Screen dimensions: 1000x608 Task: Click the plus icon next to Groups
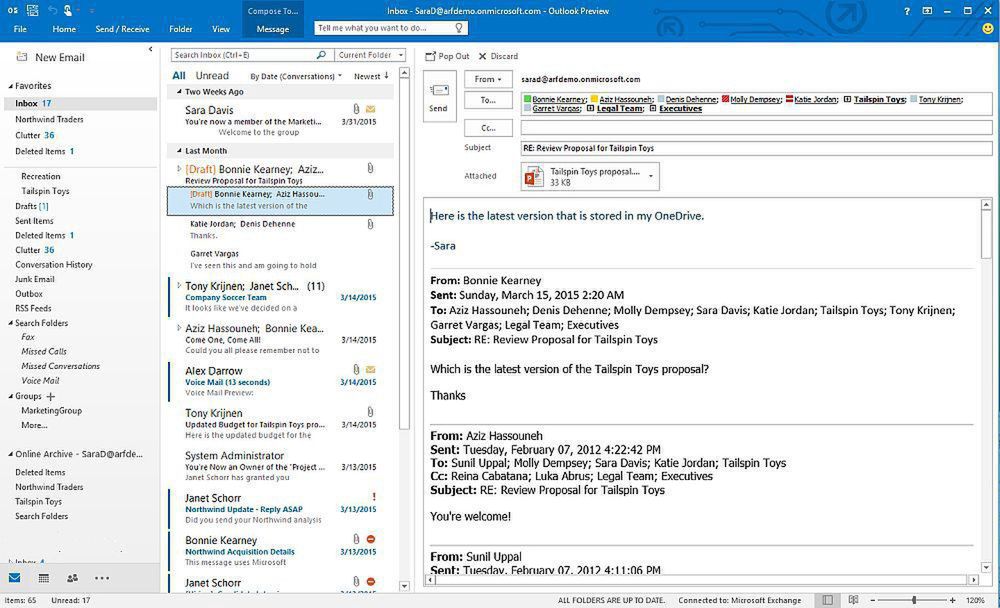coord(50,396)
